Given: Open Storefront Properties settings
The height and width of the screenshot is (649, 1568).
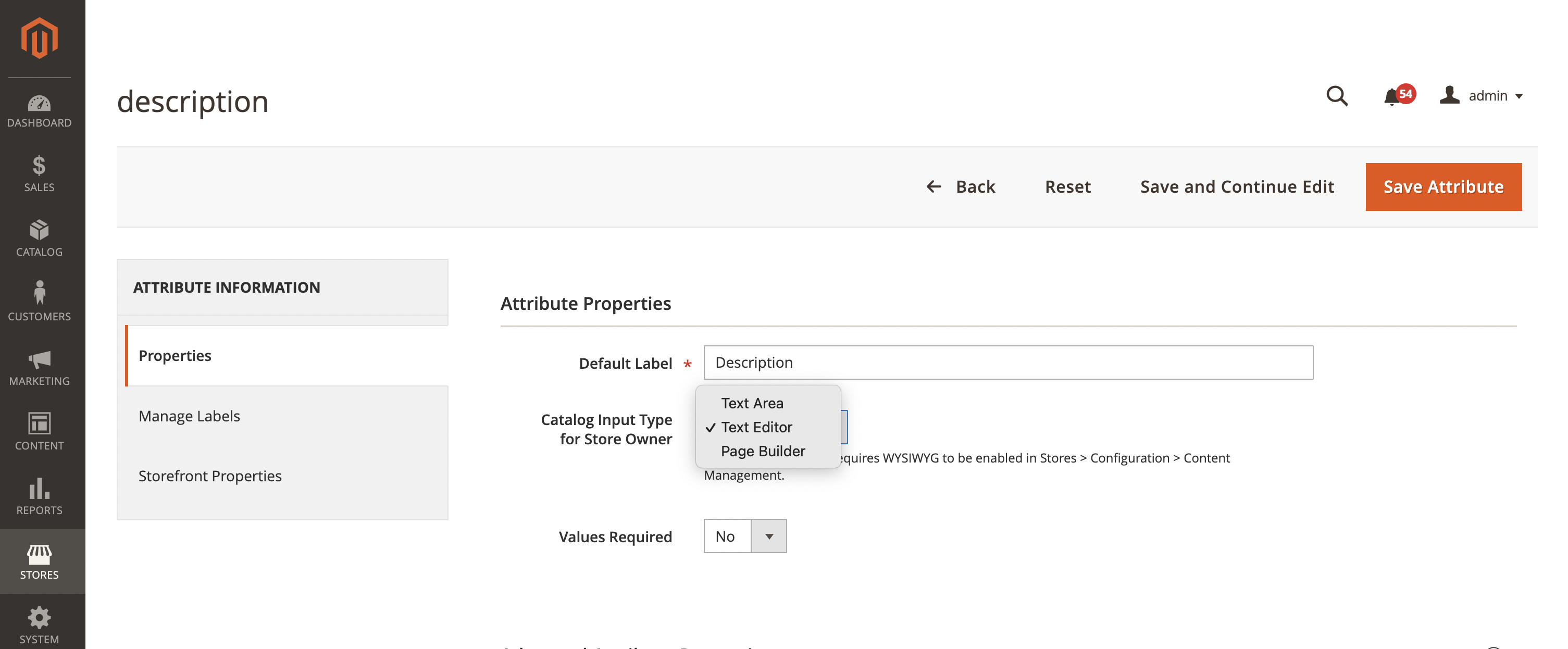Looking at the screenshot, I should [210, 476].
